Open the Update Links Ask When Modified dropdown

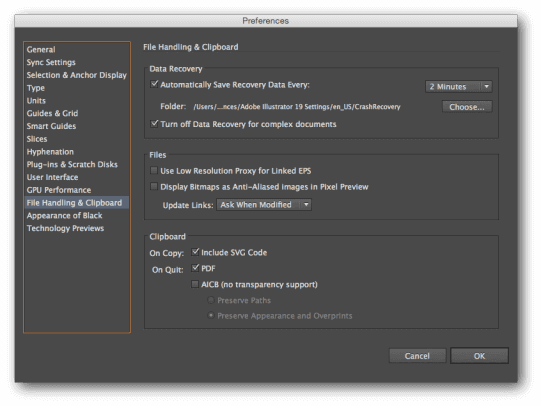264,205
